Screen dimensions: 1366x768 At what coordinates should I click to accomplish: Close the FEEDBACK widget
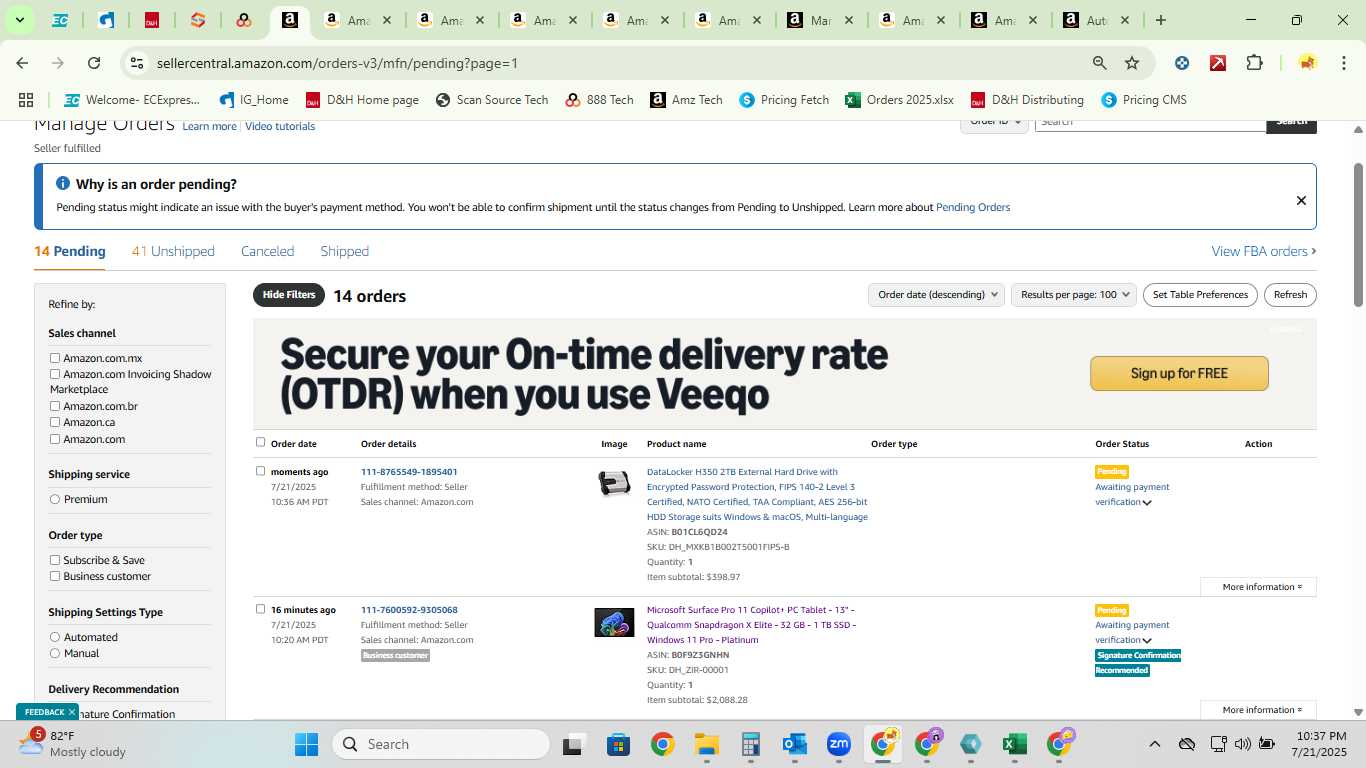[72, 712]
